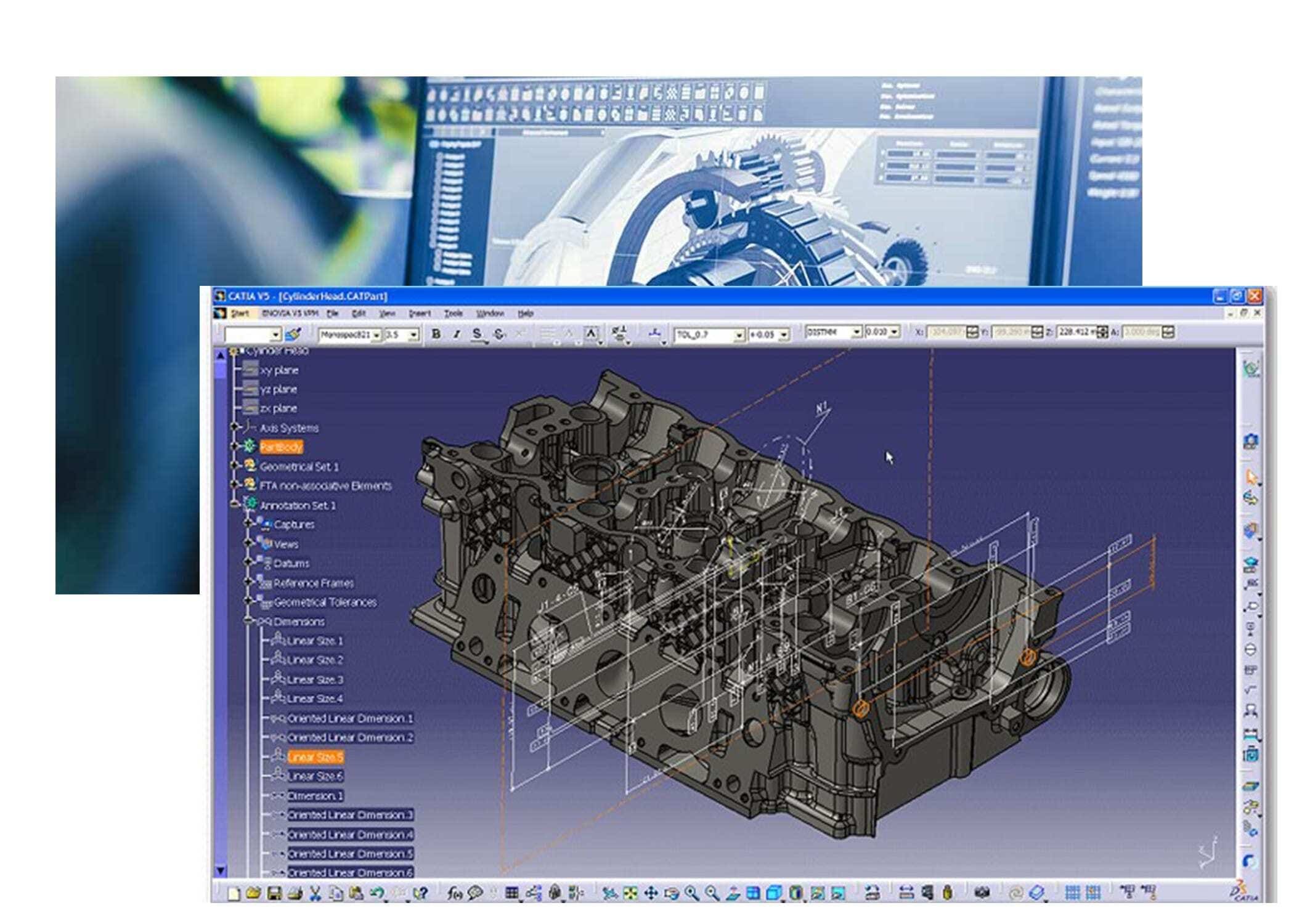Click the Copy icon in bottom toolbar
The height and width of the screenshot is (924, 1294).
pos(336,893)
